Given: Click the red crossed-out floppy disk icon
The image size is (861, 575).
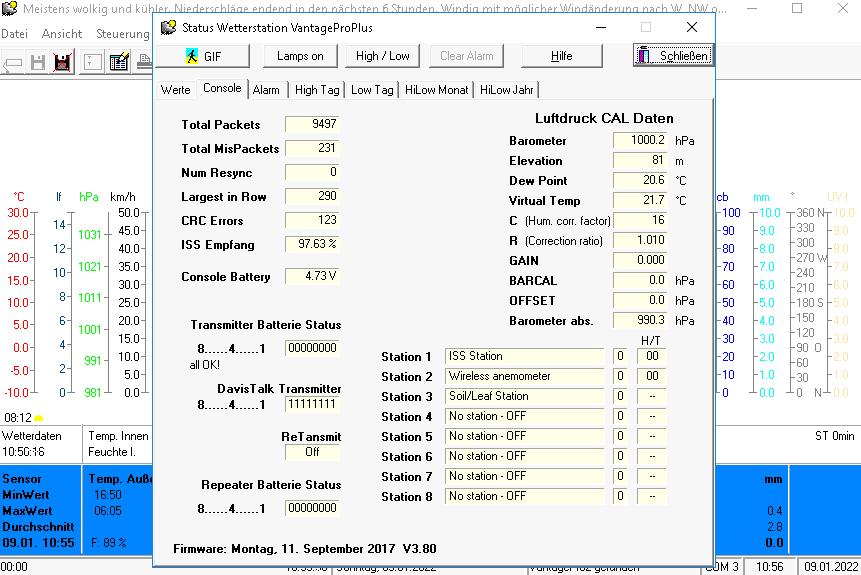Looking at the screenshot, I should (62, 63).
